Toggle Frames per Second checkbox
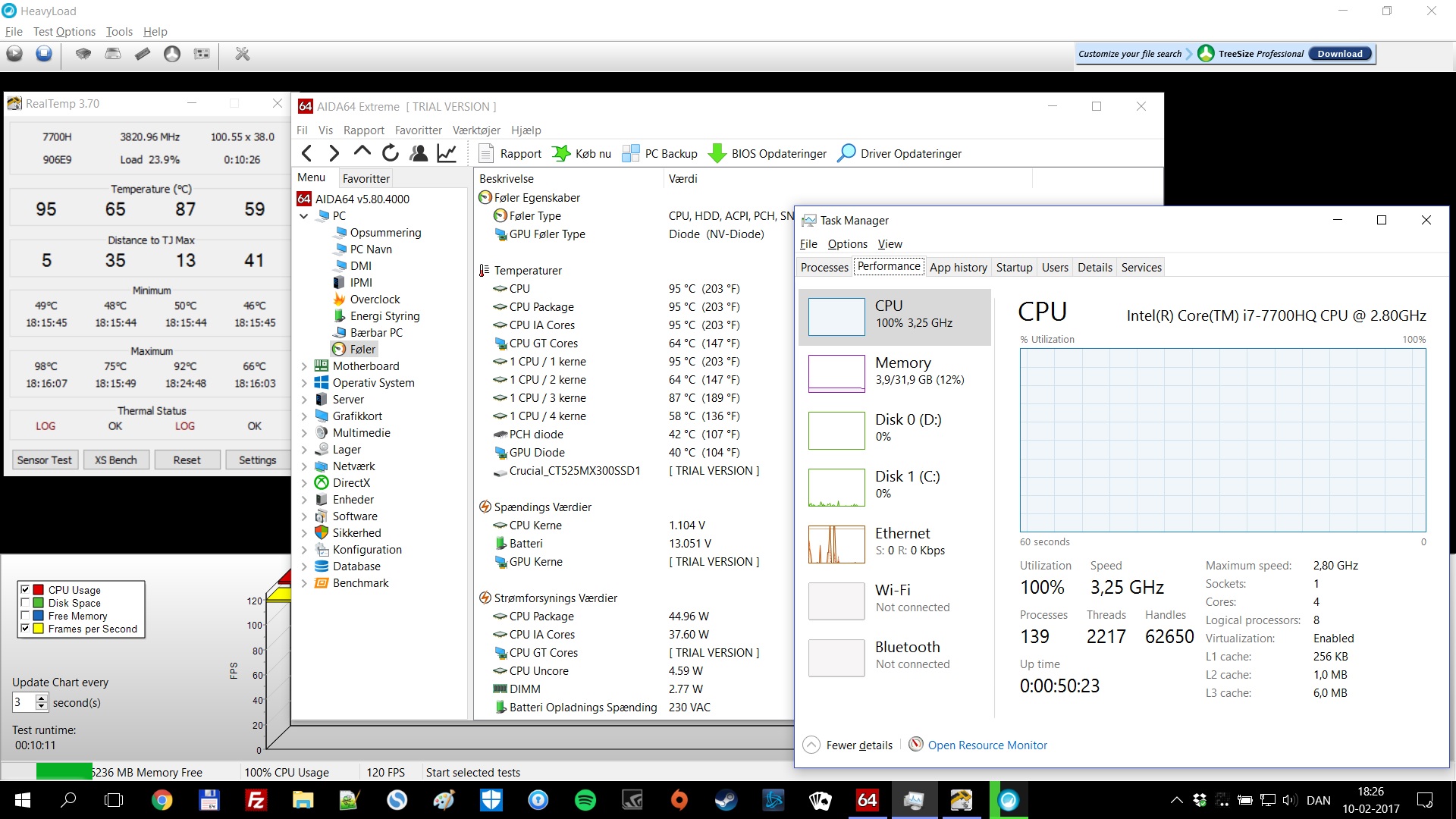The height and width of the screenshot is (819, 1456). 25,628
